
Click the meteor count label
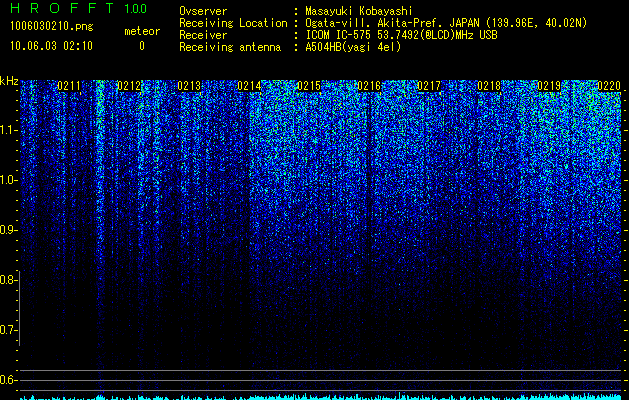[142, 31]
